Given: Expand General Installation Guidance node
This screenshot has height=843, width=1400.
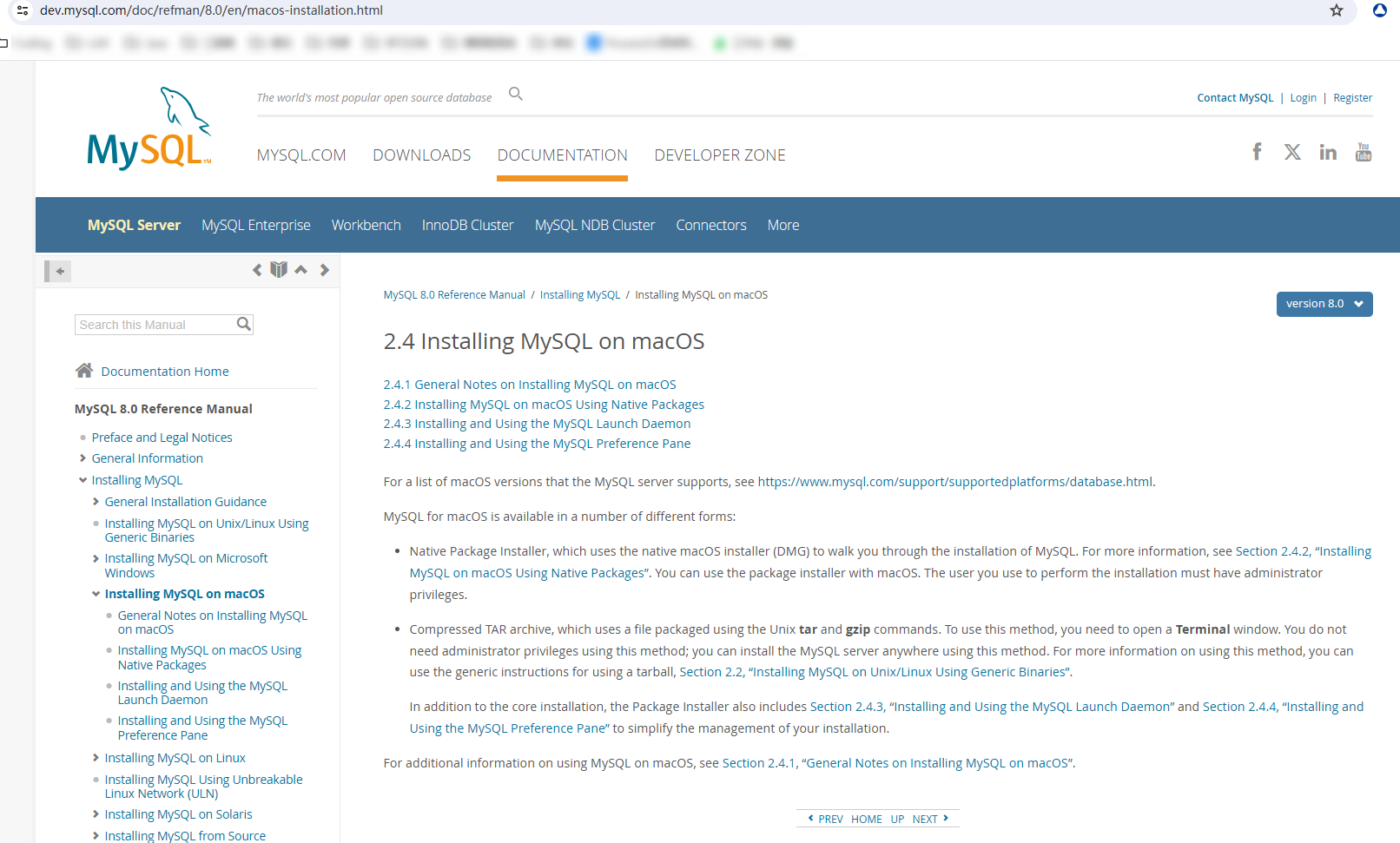Looking at the screenshot, I should (96, 502).
